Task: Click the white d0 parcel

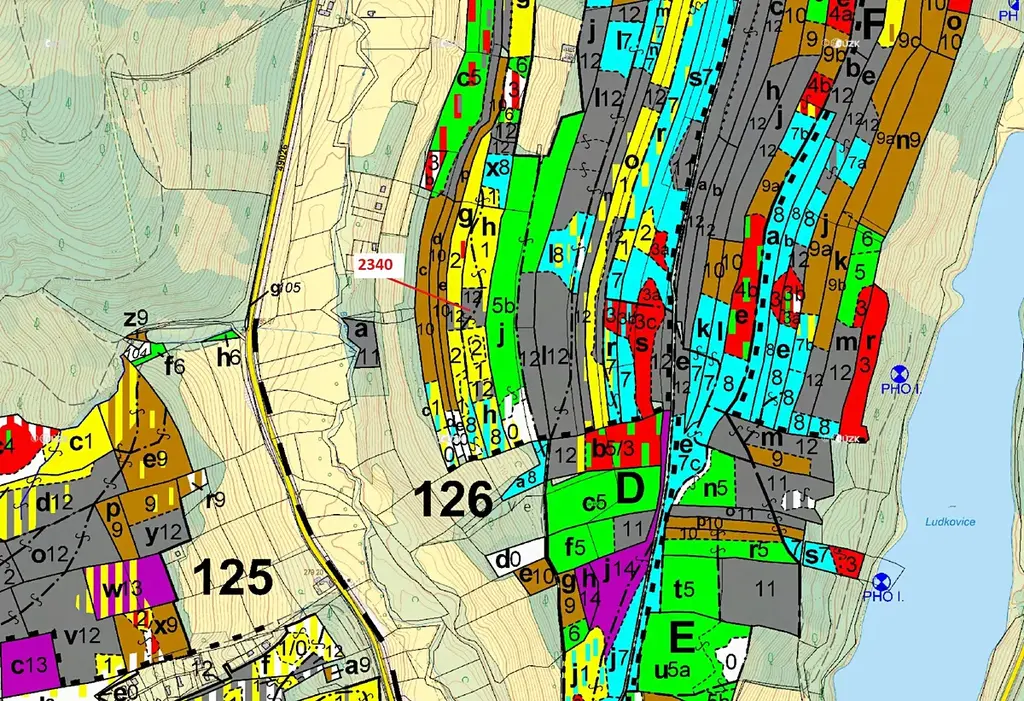Action: pos(514,560)
